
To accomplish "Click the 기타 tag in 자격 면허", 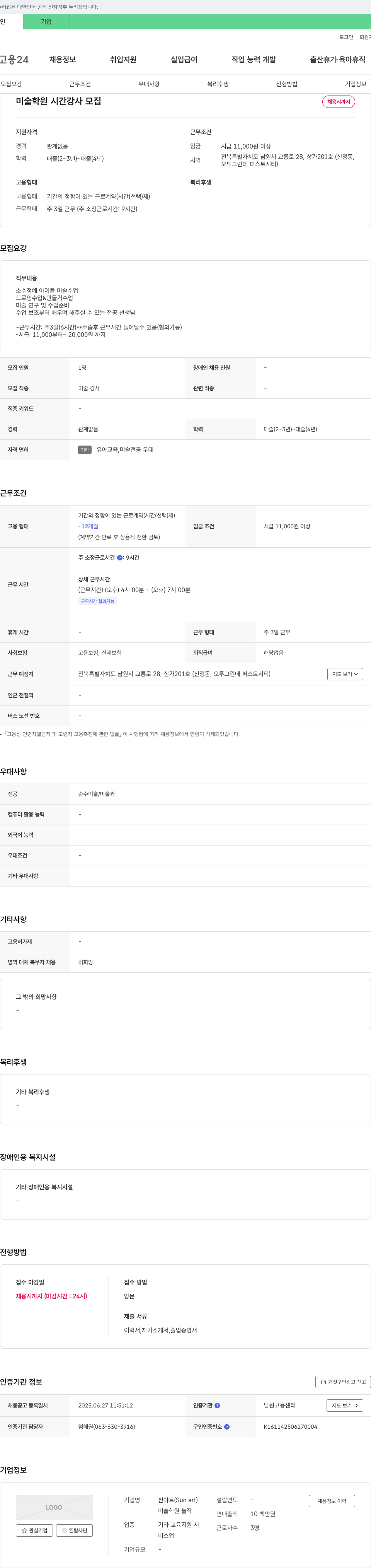I will coord(85,450).
